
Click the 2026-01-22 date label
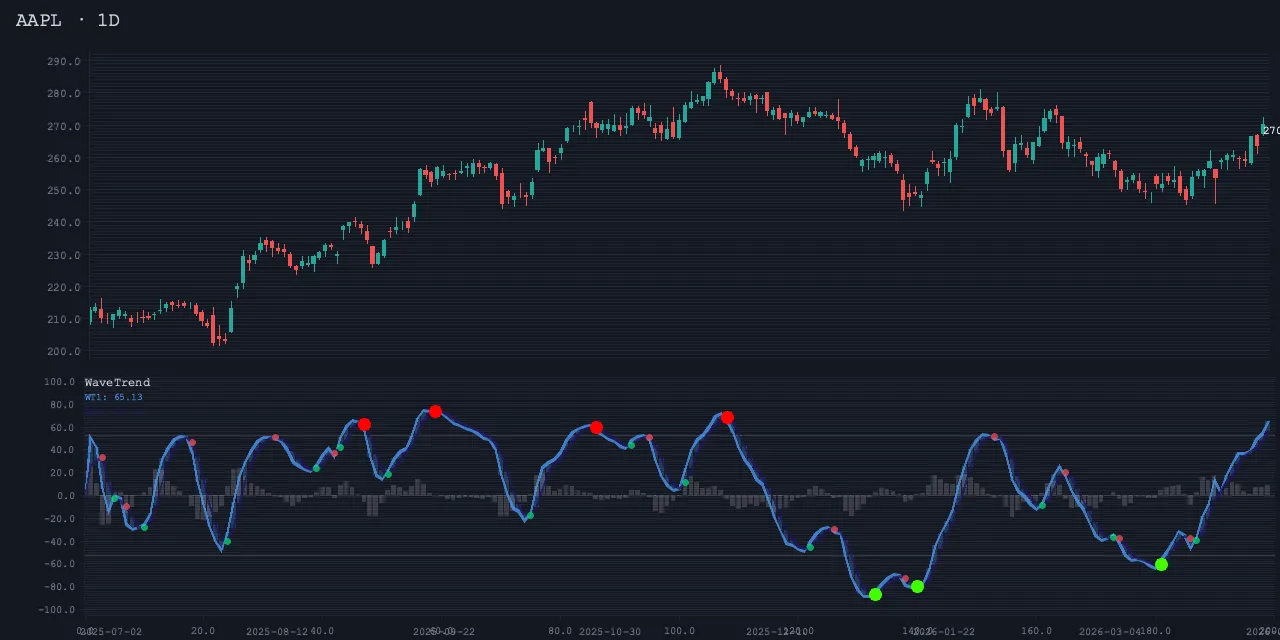[943, 632]
